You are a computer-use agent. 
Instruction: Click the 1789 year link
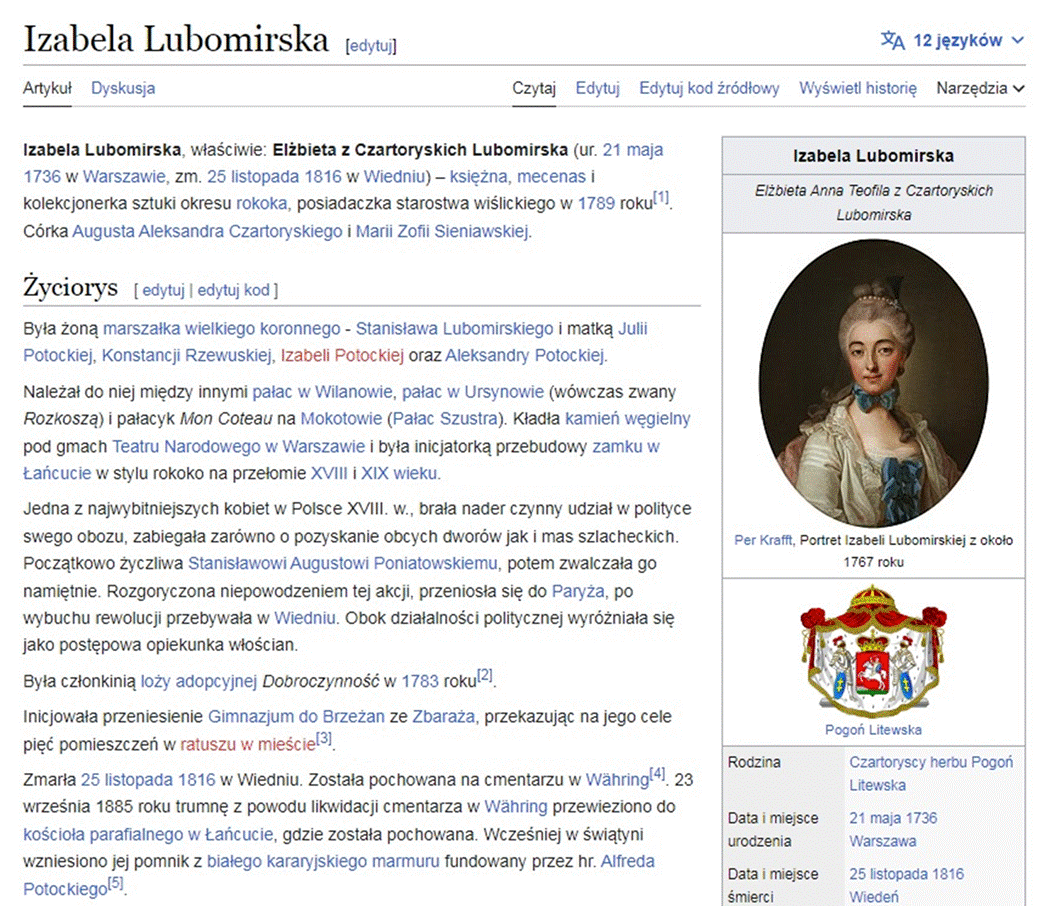[596, 204]
